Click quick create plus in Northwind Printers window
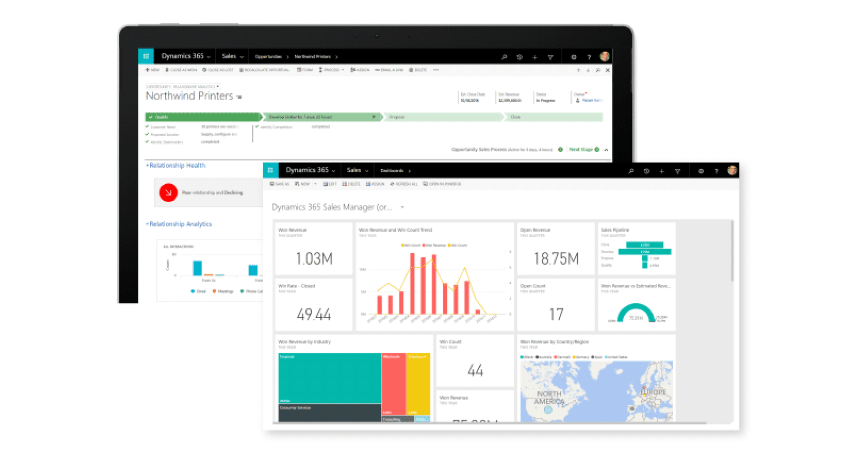Screen dimensions: 853x450 tap(535, 57)
